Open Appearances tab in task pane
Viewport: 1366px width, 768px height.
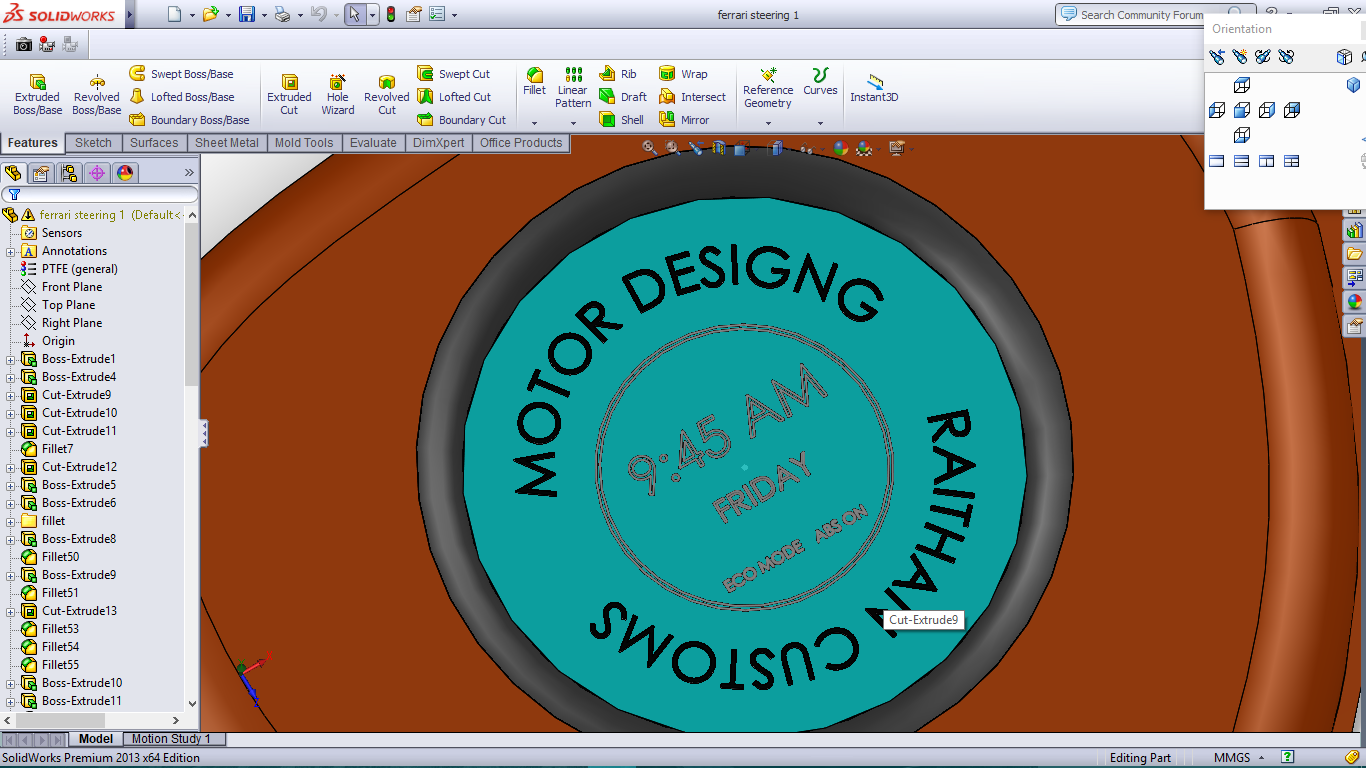(x=1355, y=301)
